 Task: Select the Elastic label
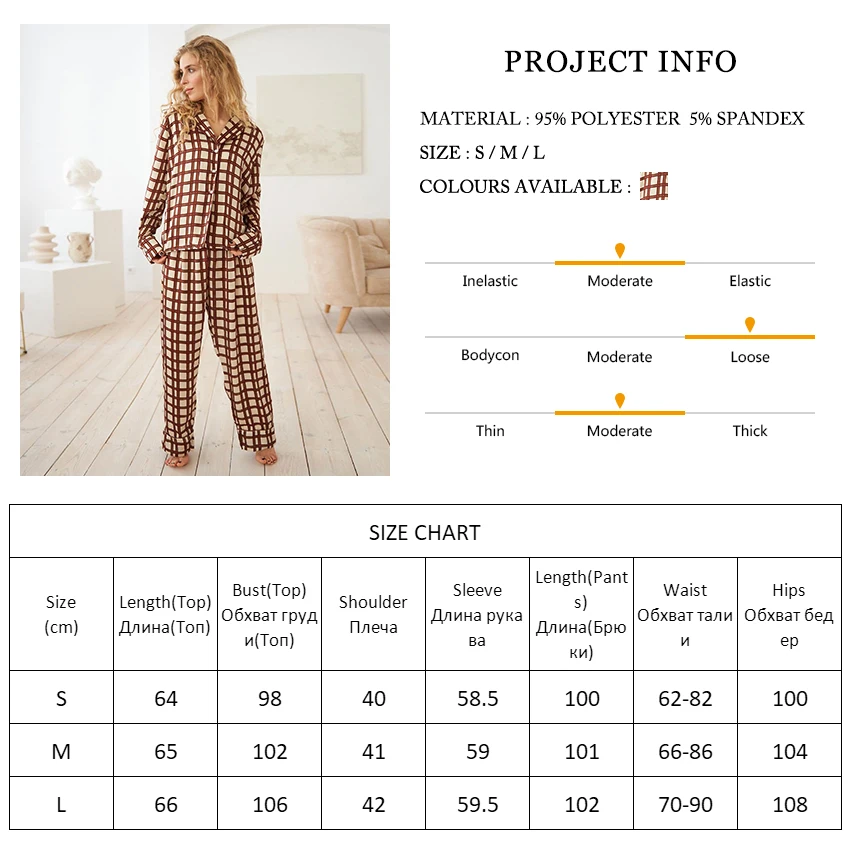point(750,281)
